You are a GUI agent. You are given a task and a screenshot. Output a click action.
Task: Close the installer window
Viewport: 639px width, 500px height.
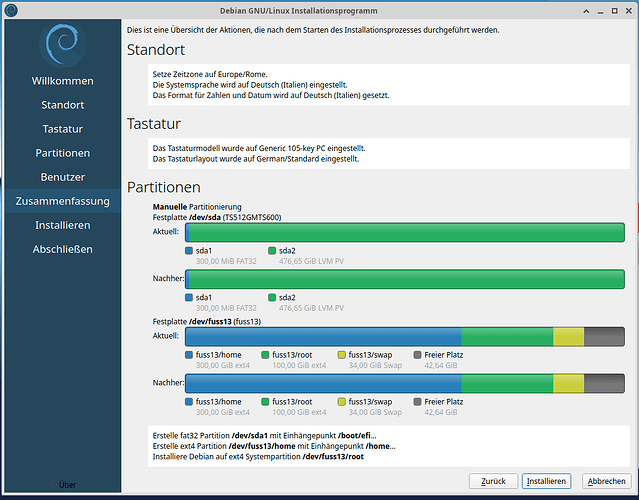click(x=629, y=11)
